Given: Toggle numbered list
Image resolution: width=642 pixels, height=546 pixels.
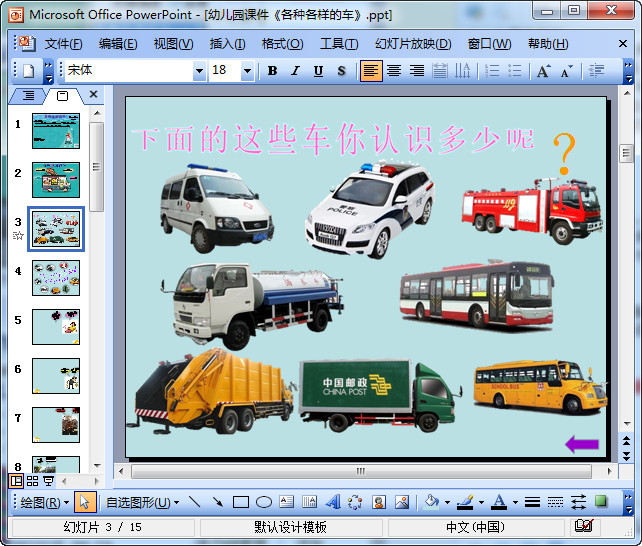Looking at the screenshot, I should [492, 71].
